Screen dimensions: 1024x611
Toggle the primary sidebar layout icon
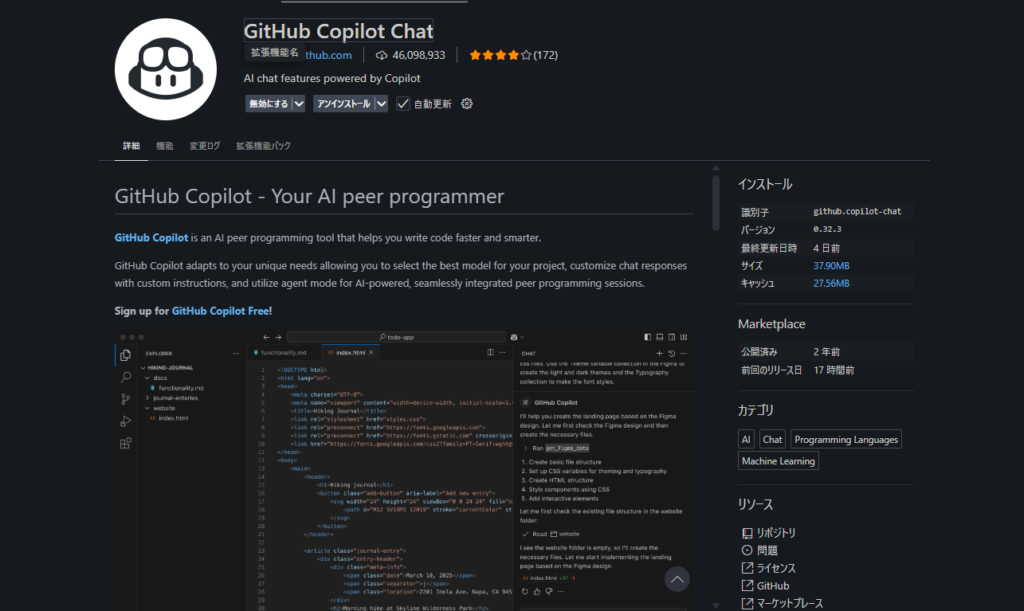coord(647,337)
